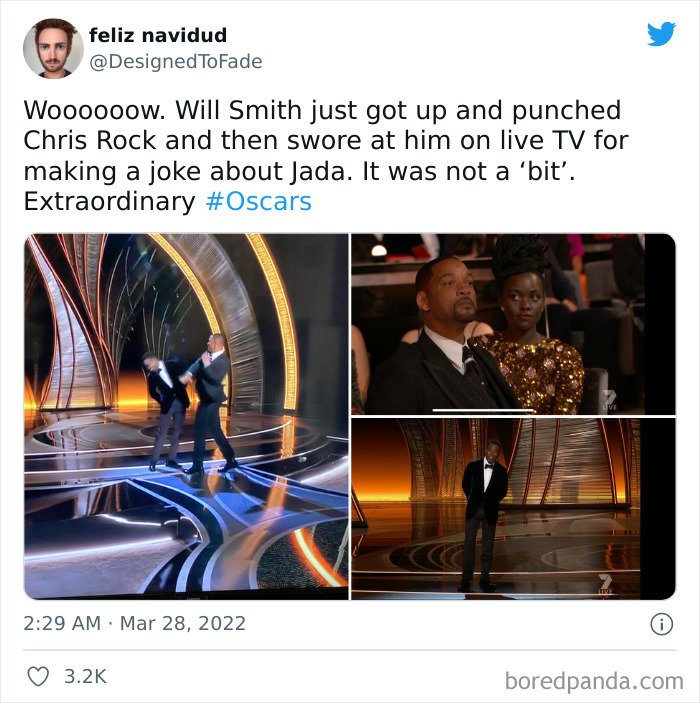Click the word Extraordinary in tweet
This screenshot has height=703, width=700.
109,201
